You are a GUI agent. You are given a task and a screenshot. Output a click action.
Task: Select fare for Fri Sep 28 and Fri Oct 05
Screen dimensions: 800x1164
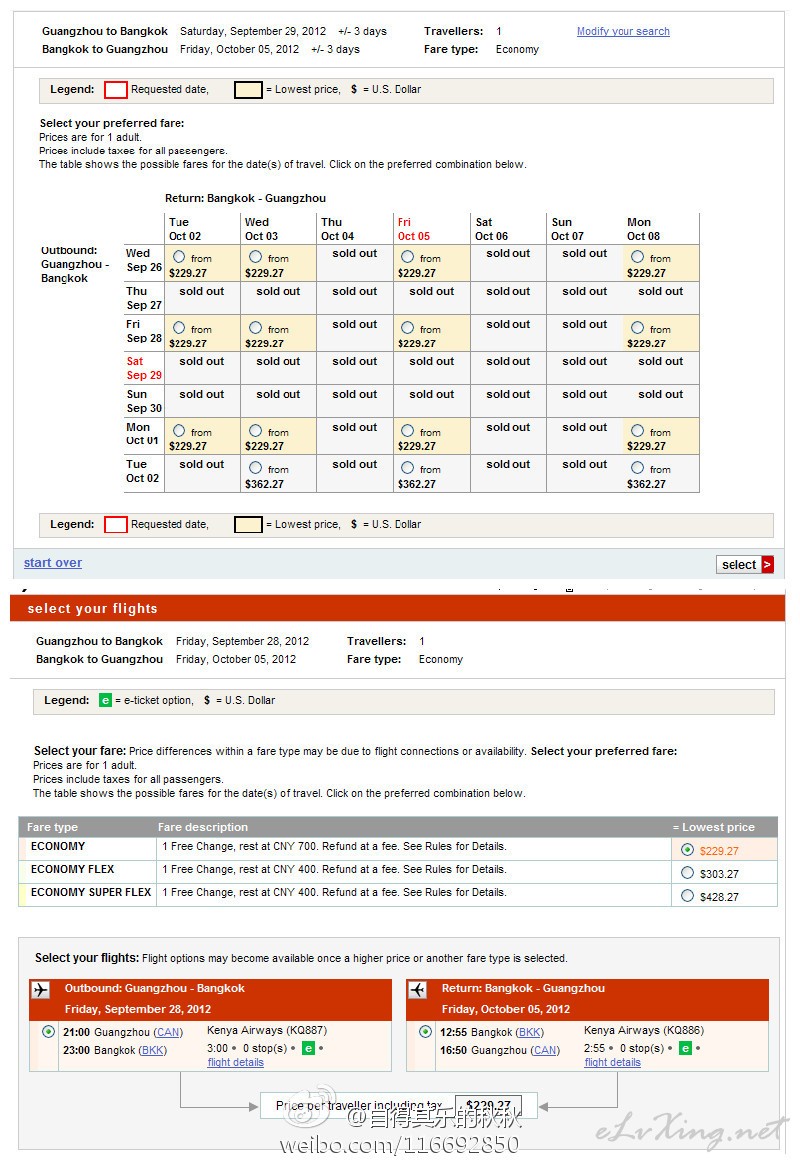tap(407, 327)
